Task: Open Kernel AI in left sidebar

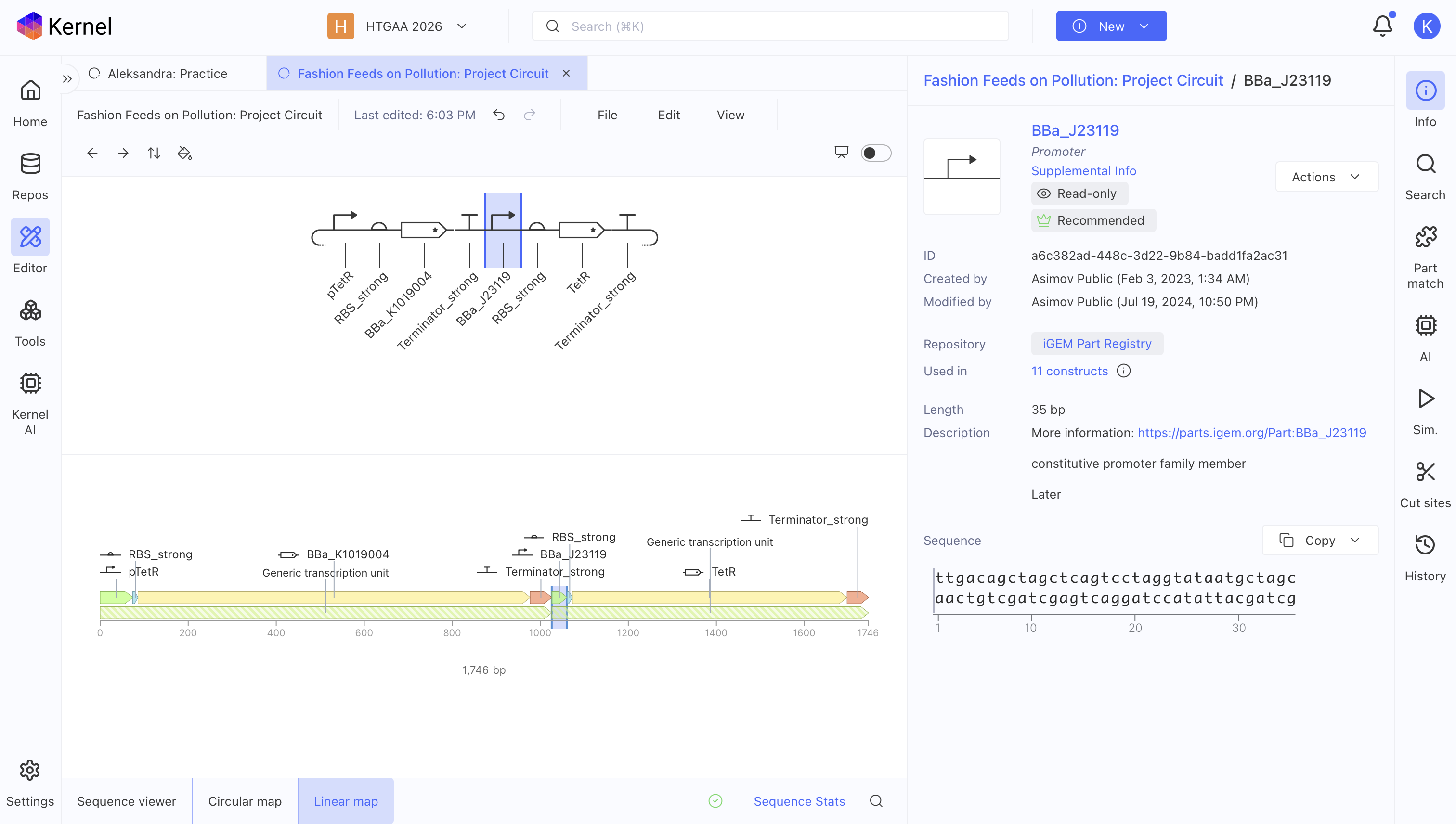Action: (x=30, y=403)
